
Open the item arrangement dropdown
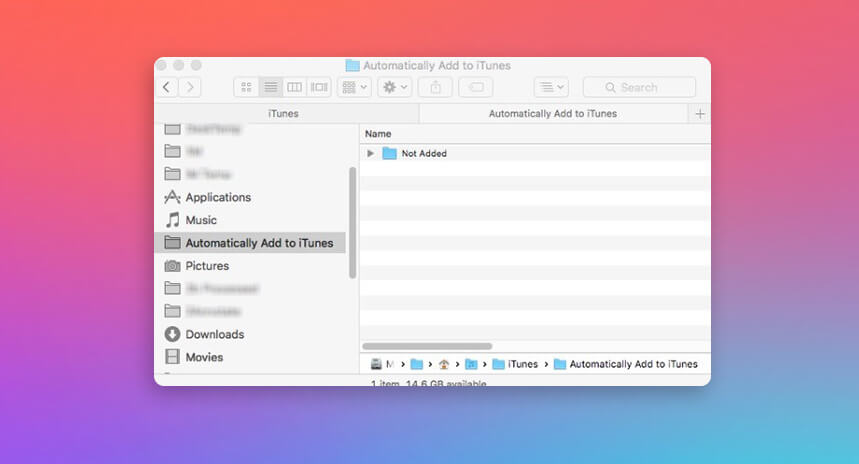click(354, 87)
